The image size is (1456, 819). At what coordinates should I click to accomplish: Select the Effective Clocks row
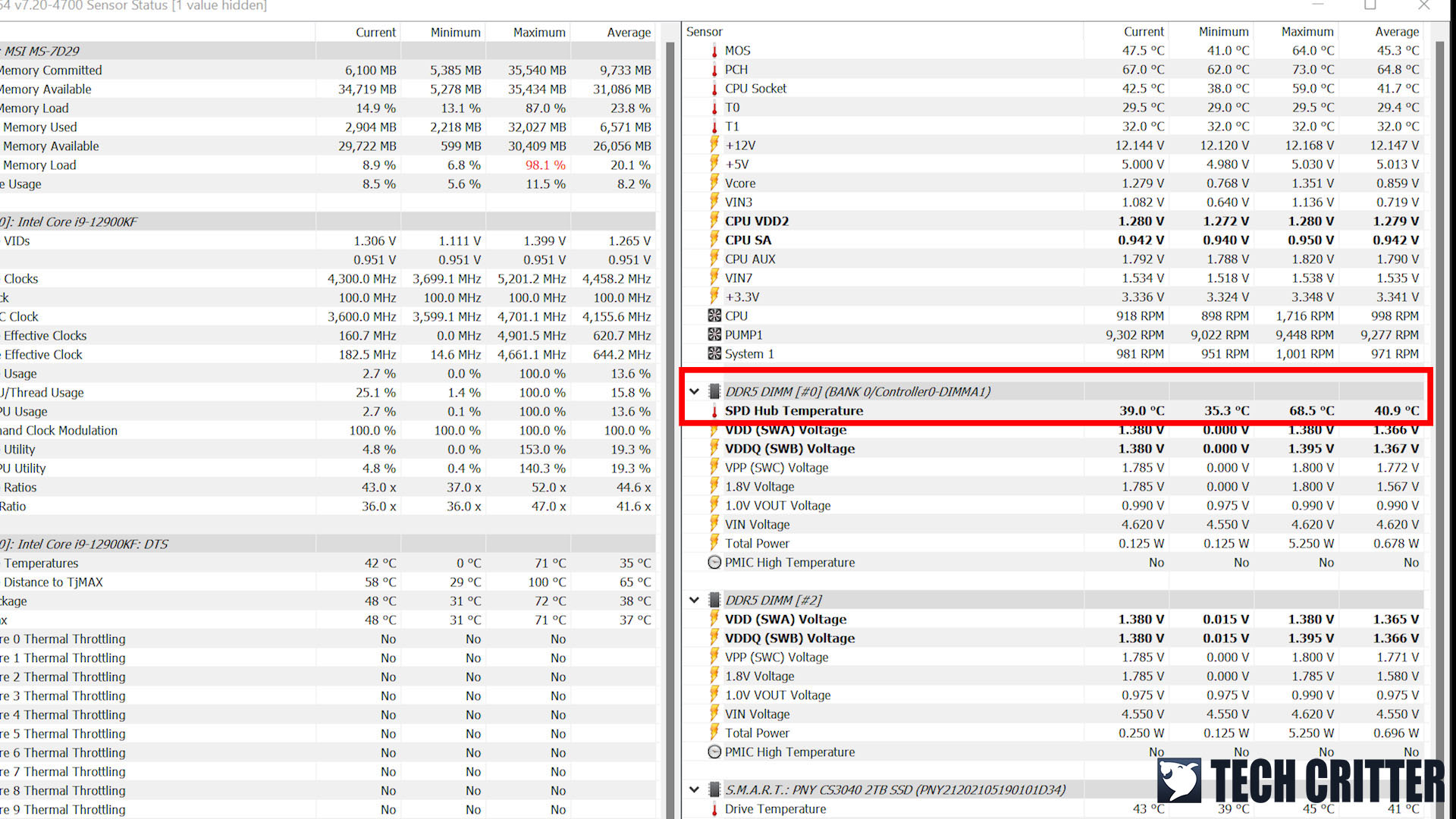click(328, 335)
